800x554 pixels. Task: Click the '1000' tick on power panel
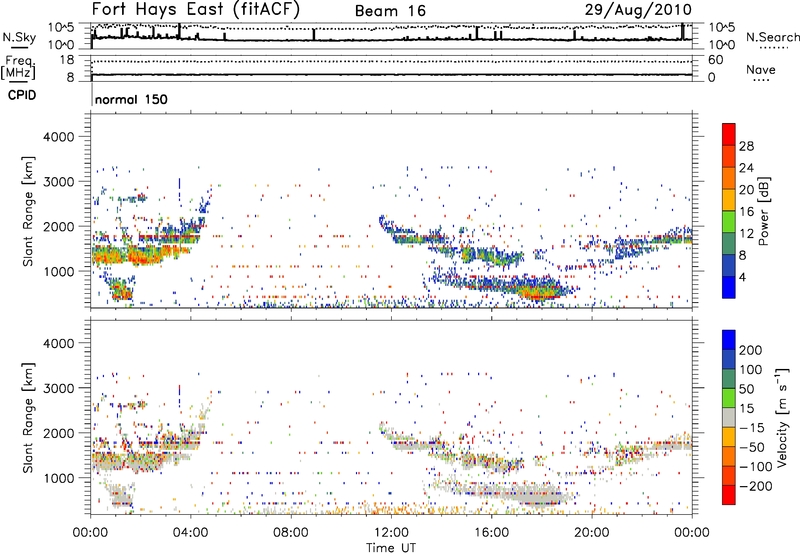[x=59, y=271]
